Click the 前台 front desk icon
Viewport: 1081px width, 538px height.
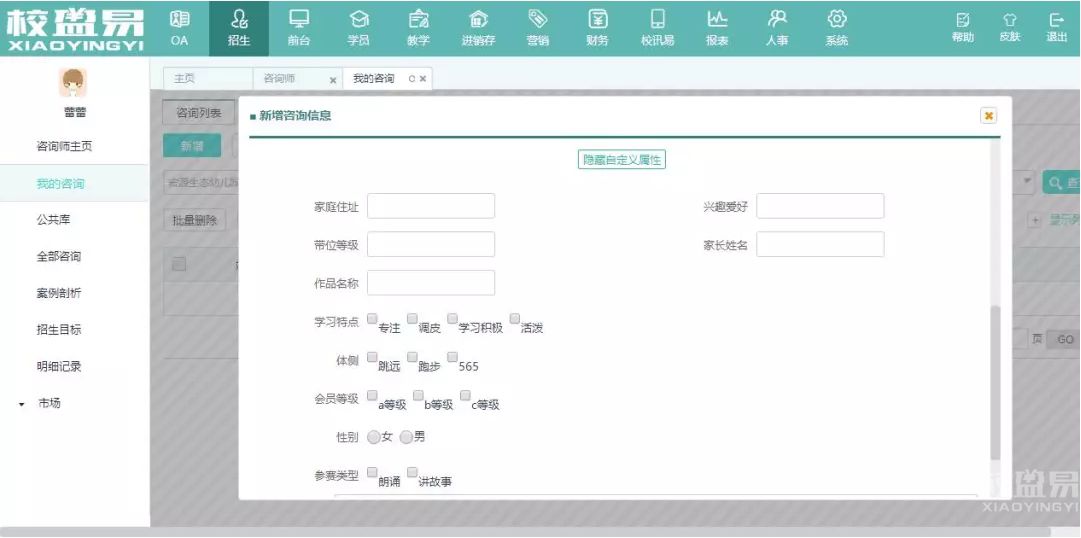point(298,19)
